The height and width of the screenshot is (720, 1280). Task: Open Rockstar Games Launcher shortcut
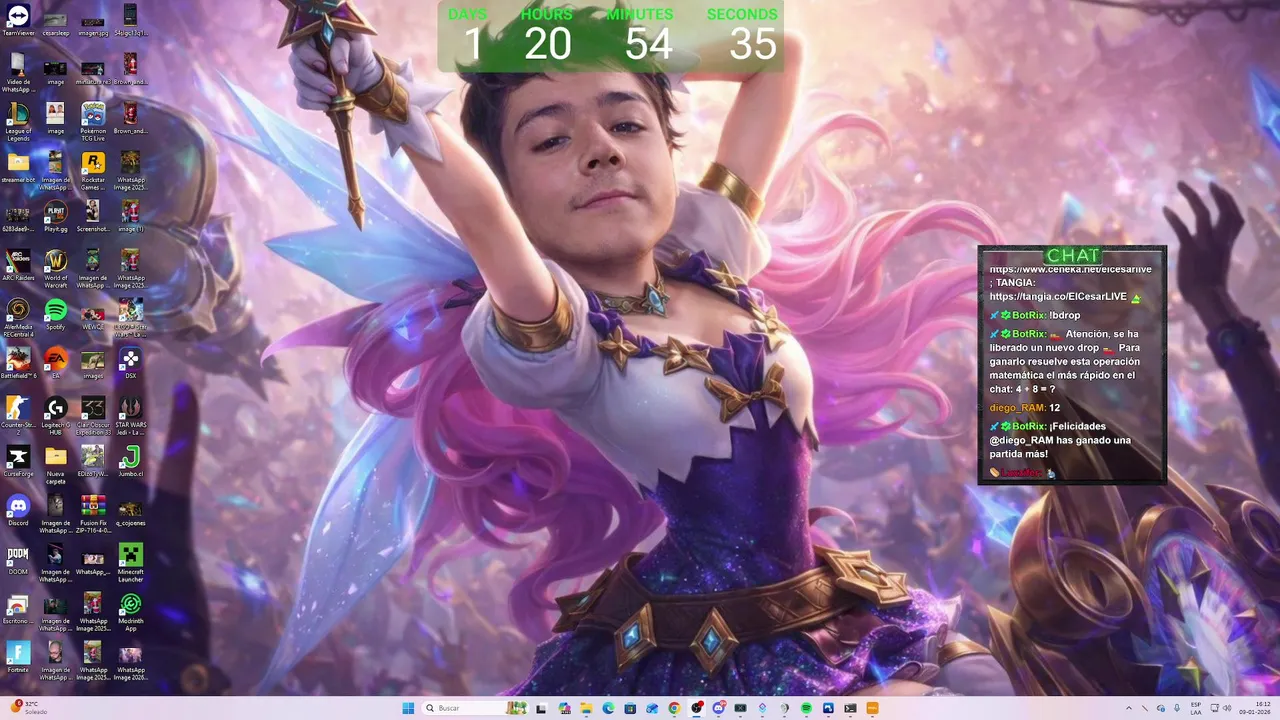point(93,170)
